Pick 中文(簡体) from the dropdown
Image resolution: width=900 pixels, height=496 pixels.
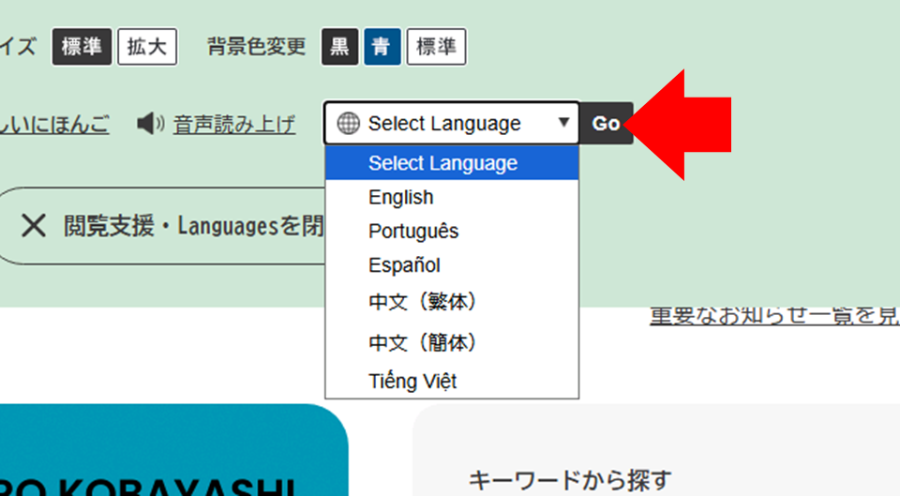(x=424, y=342)
